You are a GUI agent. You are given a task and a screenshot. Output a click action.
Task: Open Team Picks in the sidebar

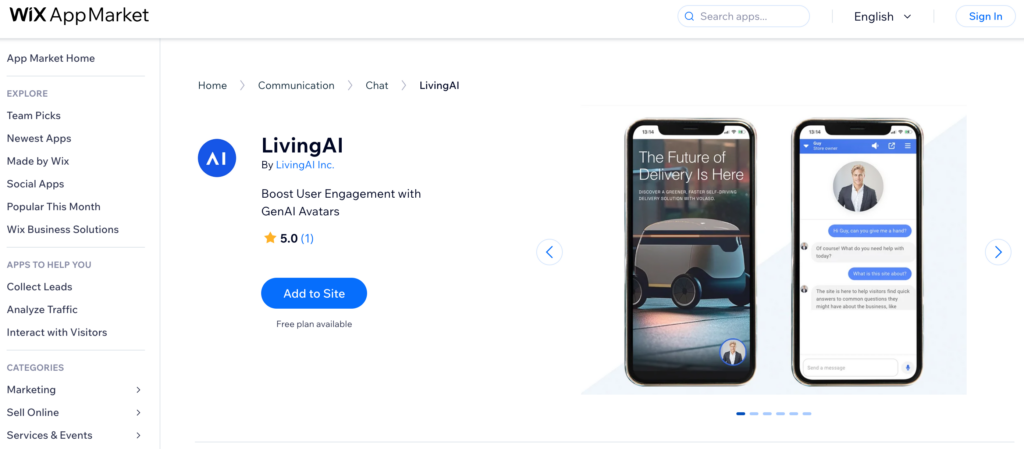(33, 116)
